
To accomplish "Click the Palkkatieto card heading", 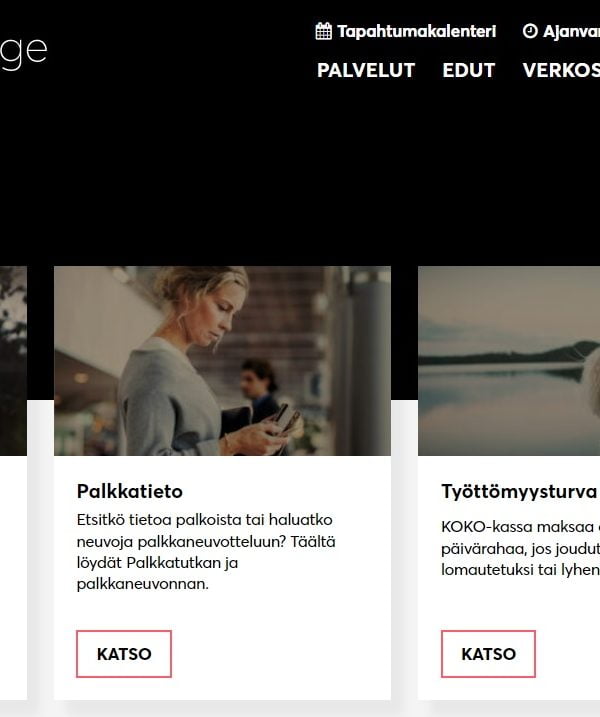I will point(129,492).
